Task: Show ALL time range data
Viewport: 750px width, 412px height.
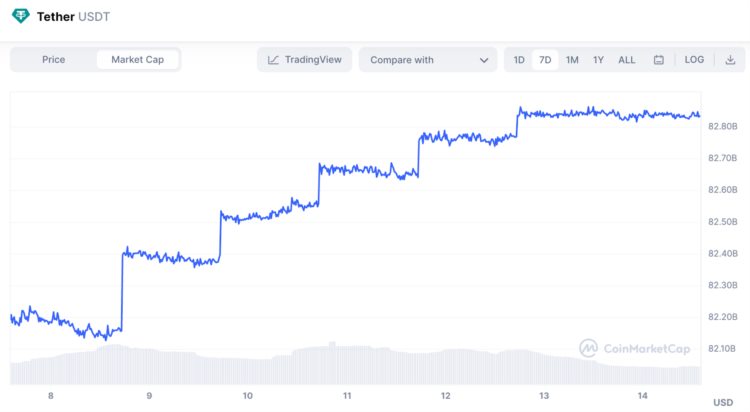Action: coord(627,60)
